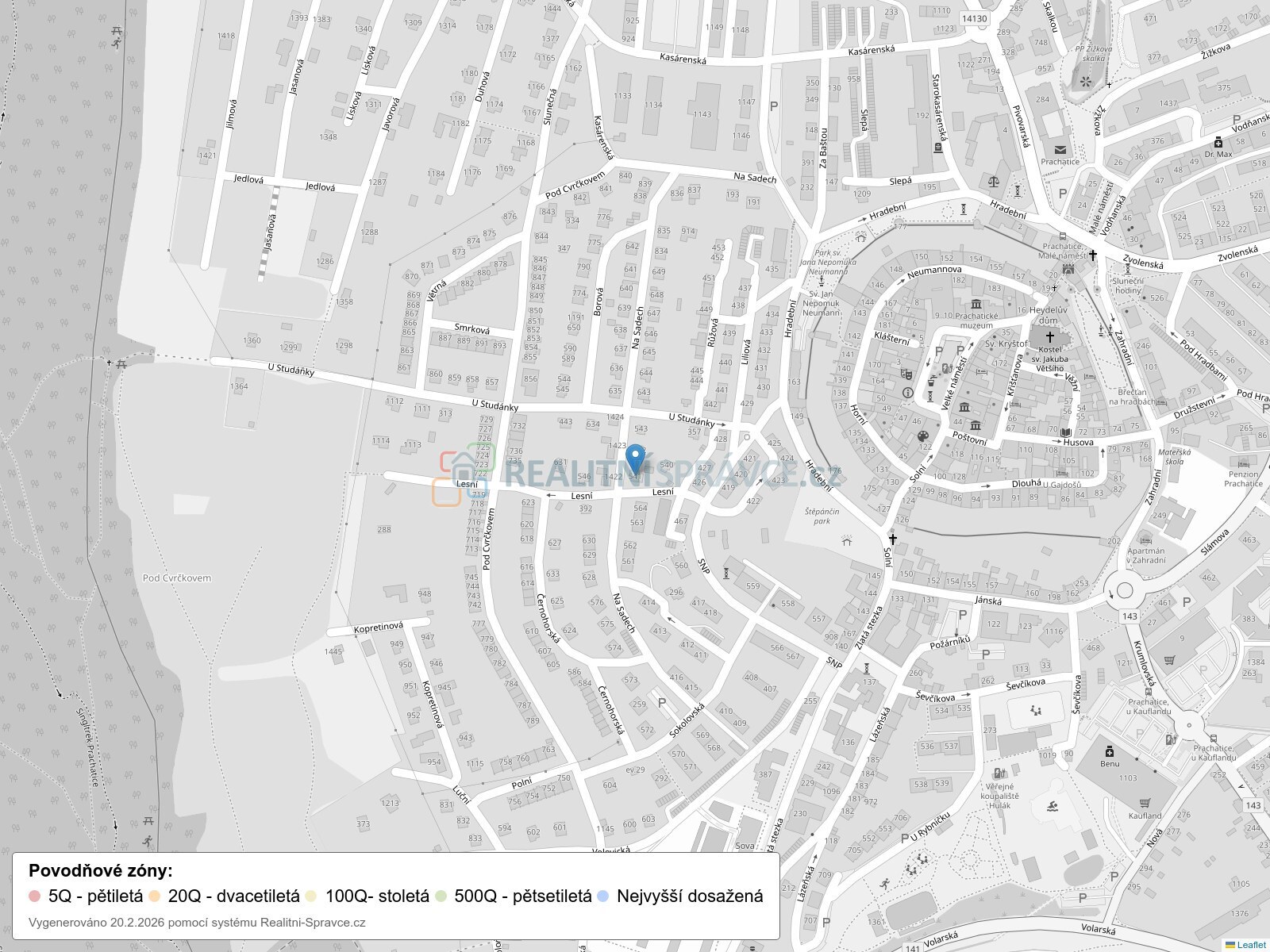Click the library book icon on Husova
This screenshot has width=1270, height=952.
[1065, 432]
